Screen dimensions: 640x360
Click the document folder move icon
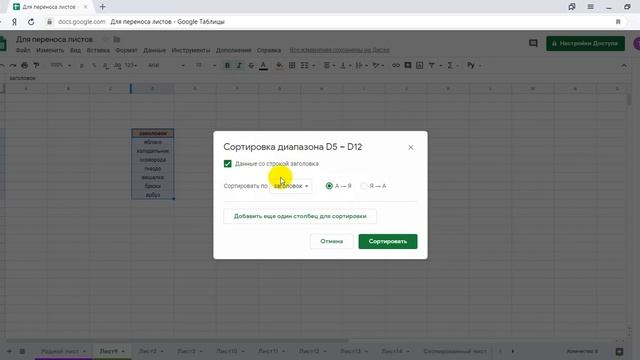coord(117,40)
